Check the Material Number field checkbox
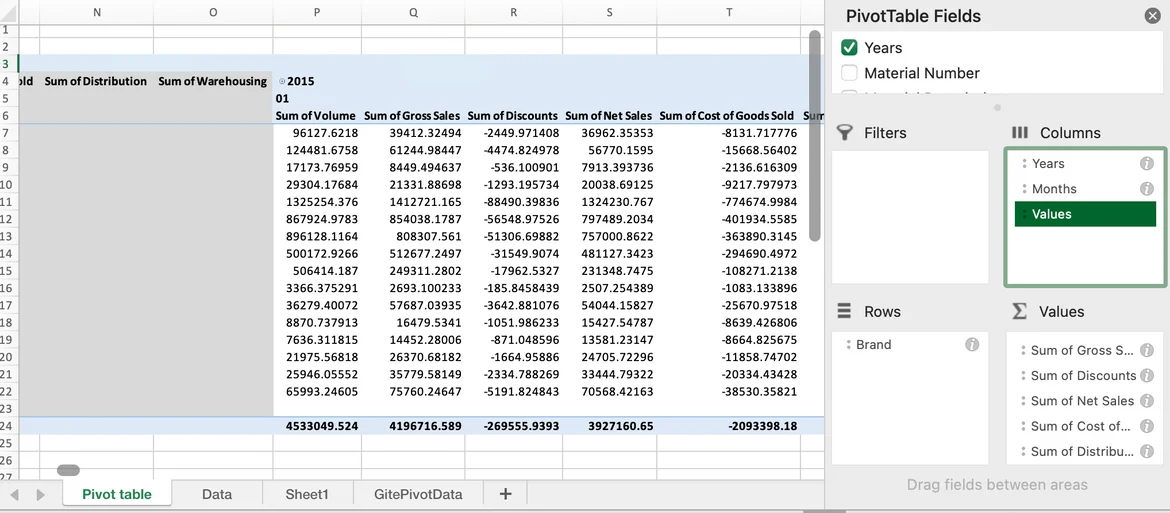1170x513 pixels. [x=850, y=73]
